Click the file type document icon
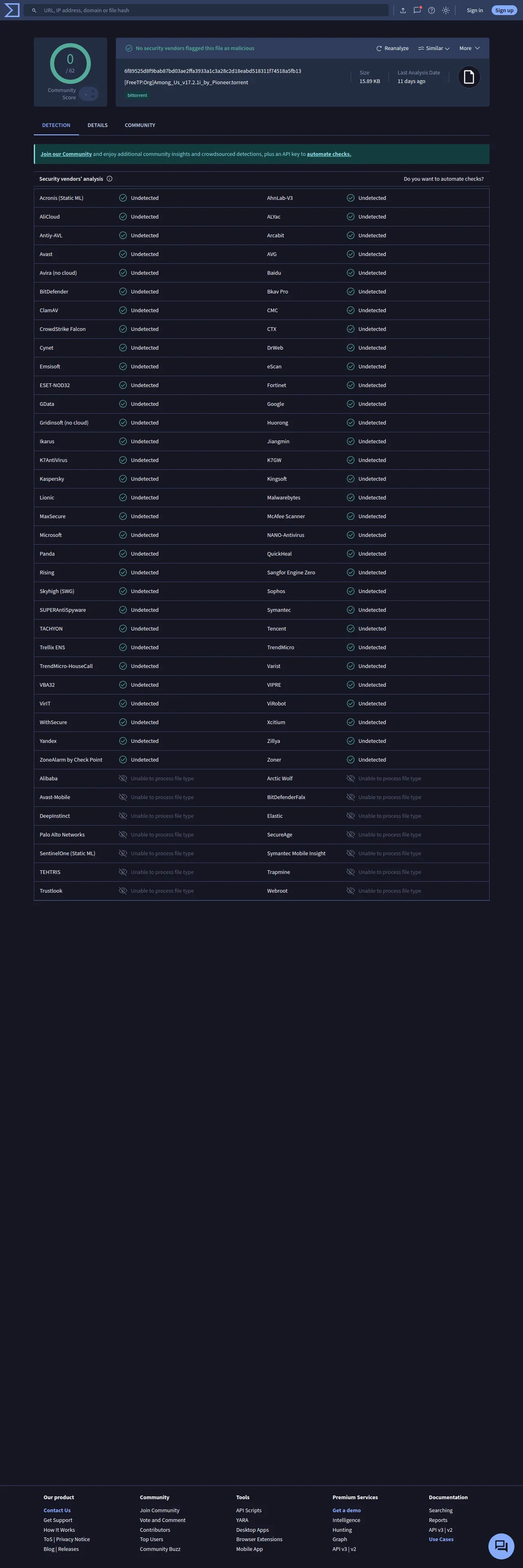 point(469,77)
